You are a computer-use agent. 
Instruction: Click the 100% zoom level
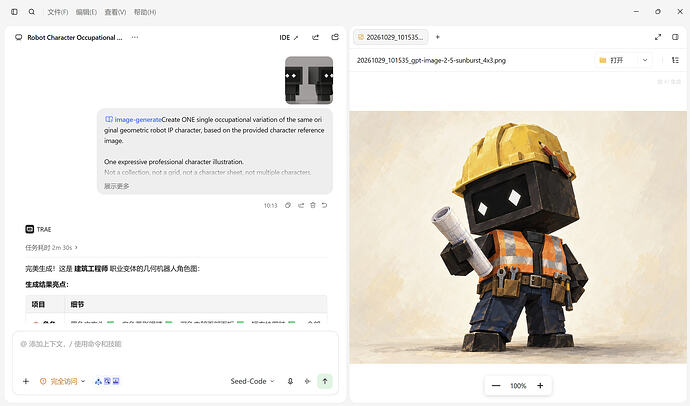tap(518, 386)
